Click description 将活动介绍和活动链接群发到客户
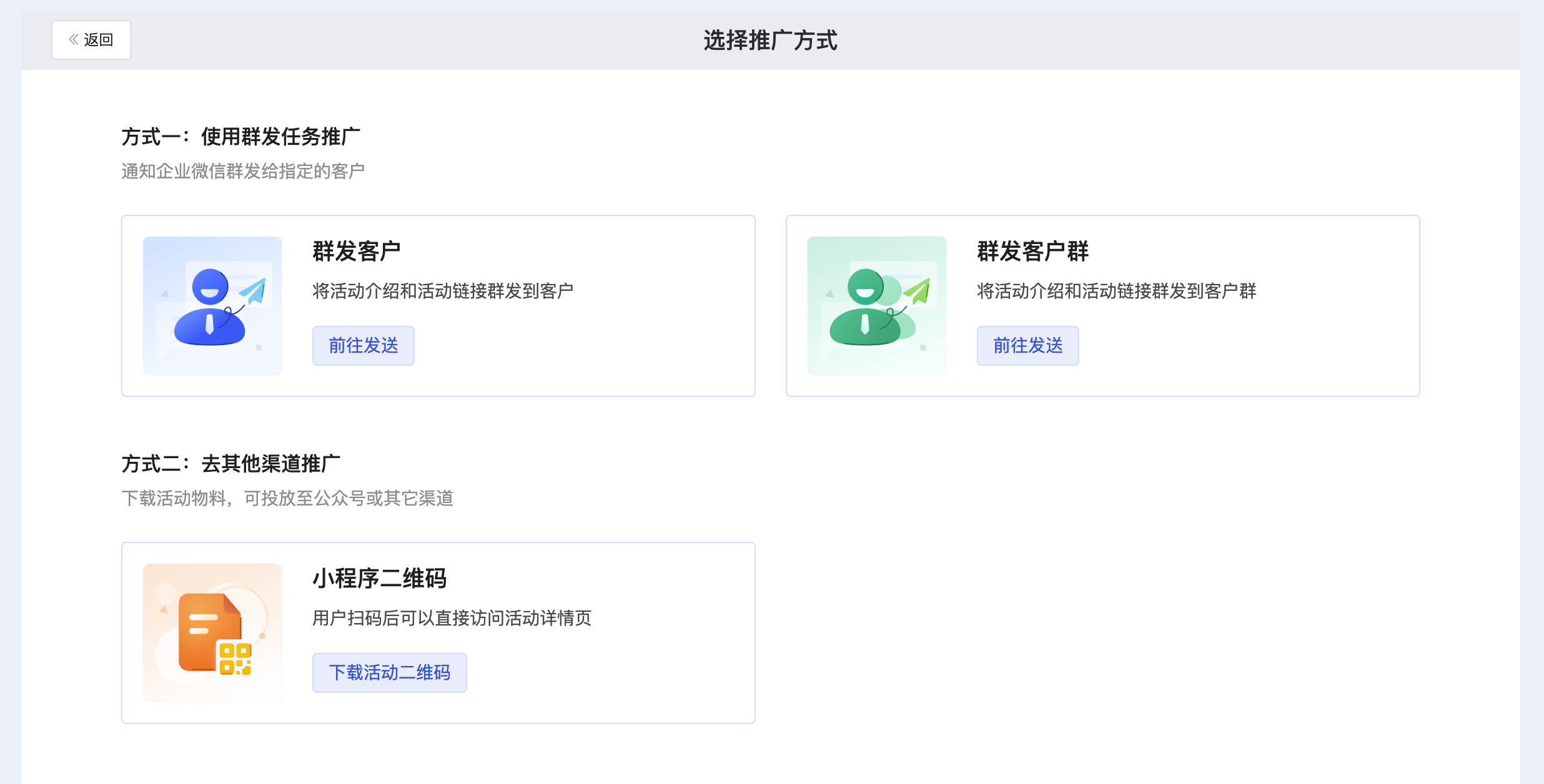The width and height of the screenshot is (1544, 784). [x=443, y=291]
